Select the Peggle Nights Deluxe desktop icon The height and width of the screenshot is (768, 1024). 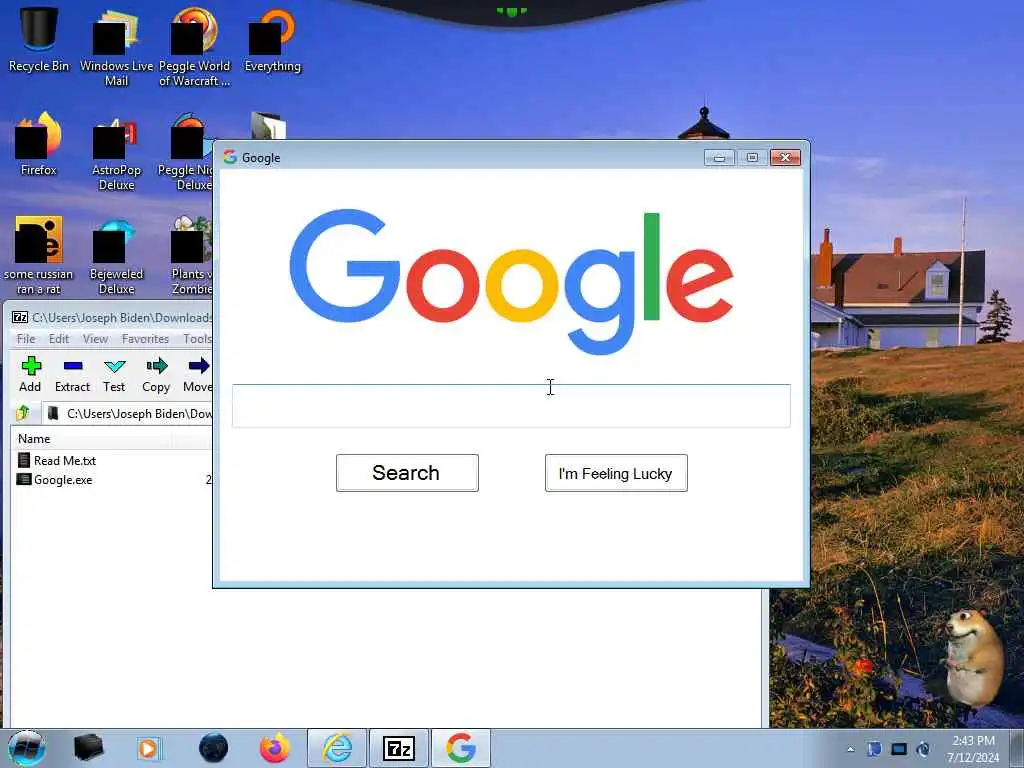[186, 152]
